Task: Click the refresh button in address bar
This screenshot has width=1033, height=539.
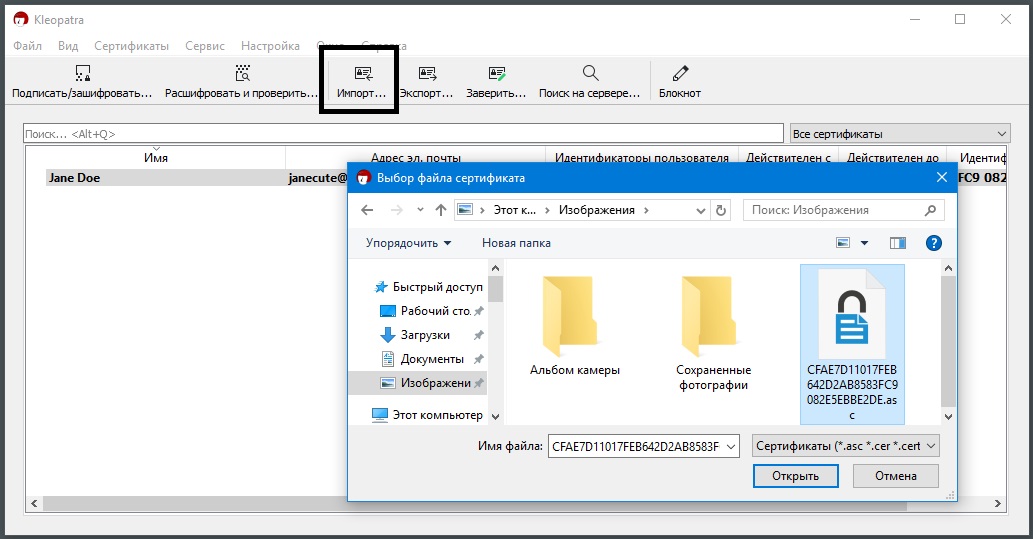Action: [721, 210]
